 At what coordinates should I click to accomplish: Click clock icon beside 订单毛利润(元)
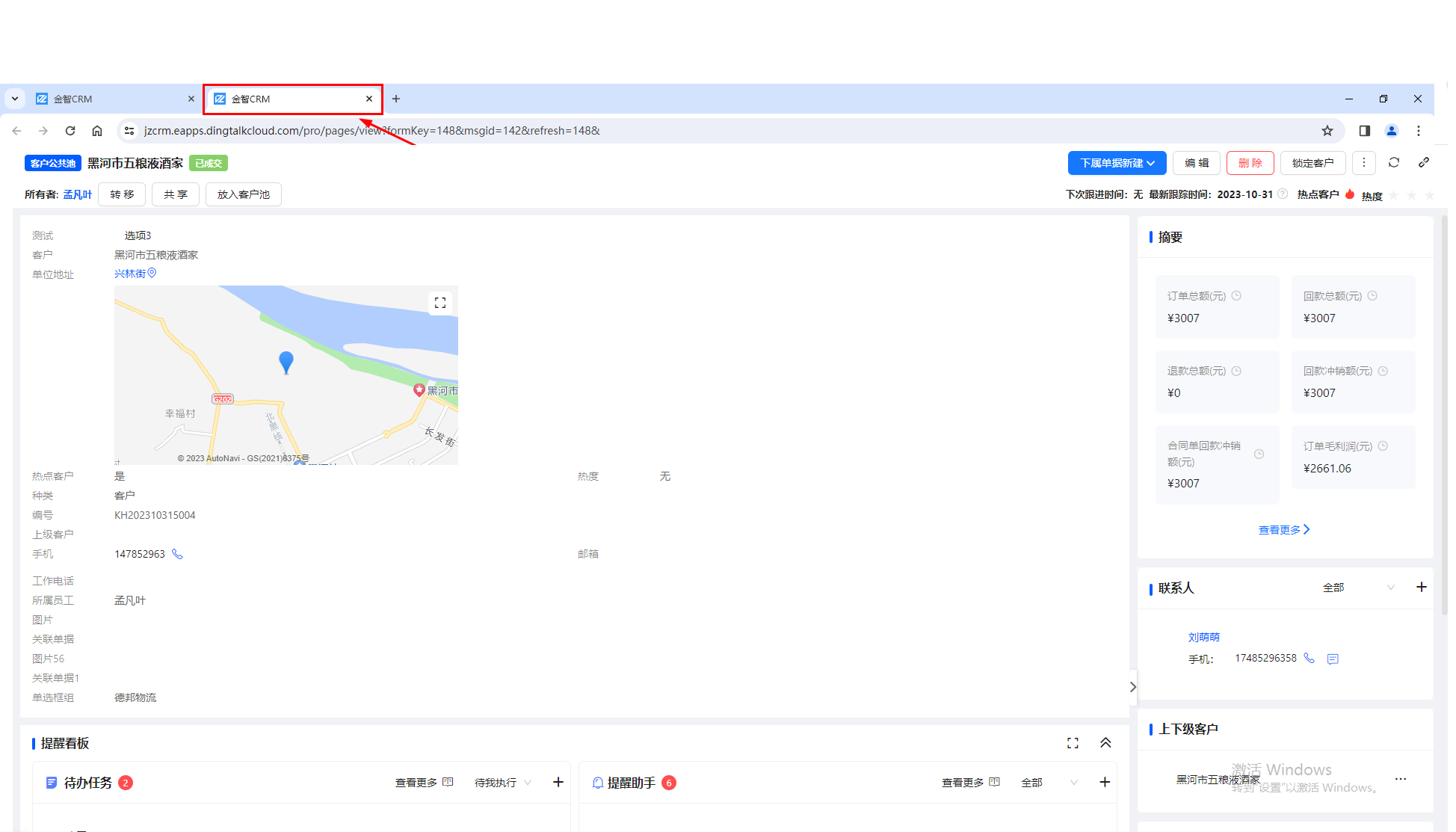click(1383, 446)
